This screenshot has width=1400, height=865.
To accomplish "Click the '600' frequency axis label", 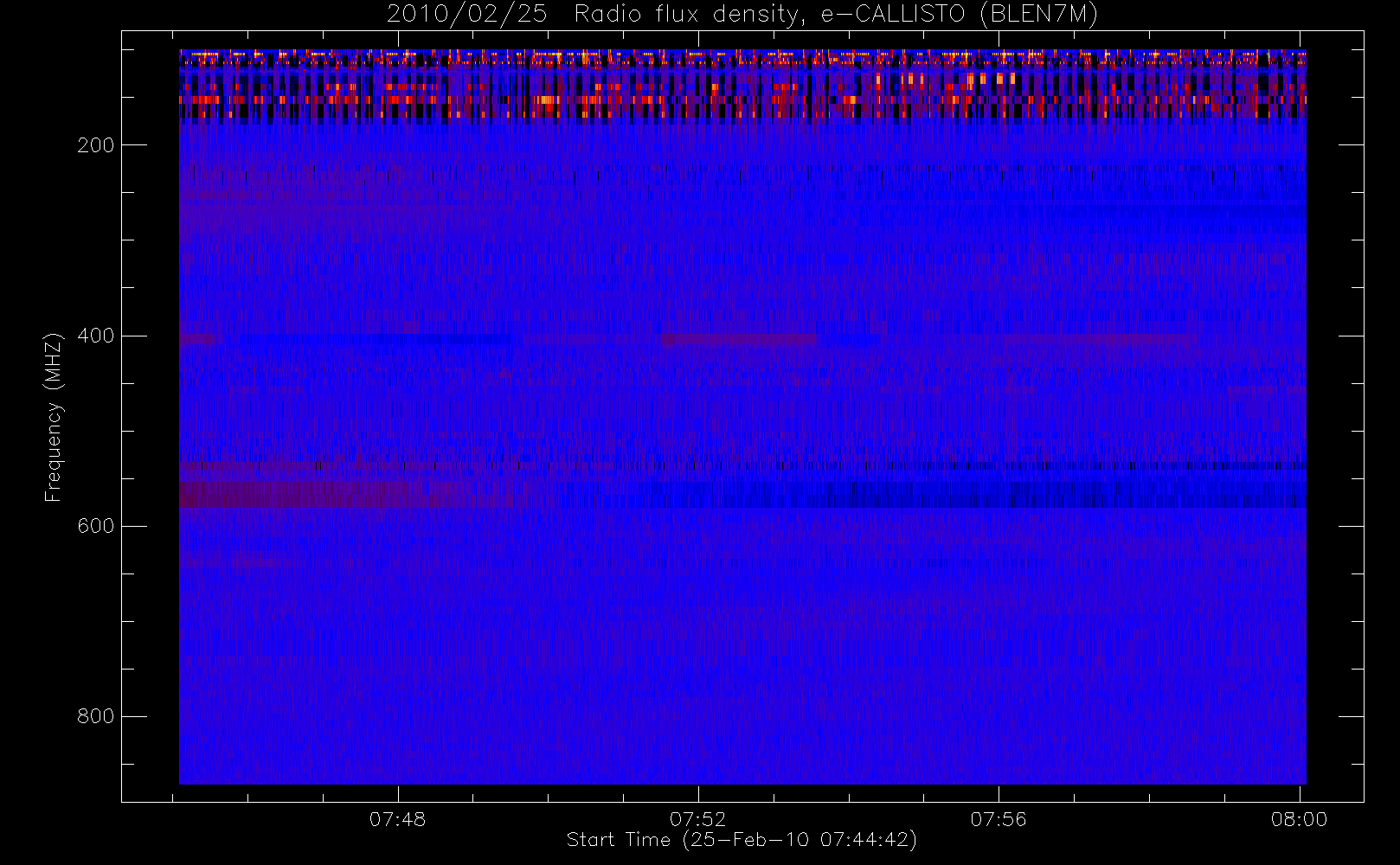I will [x=96, y=526].
